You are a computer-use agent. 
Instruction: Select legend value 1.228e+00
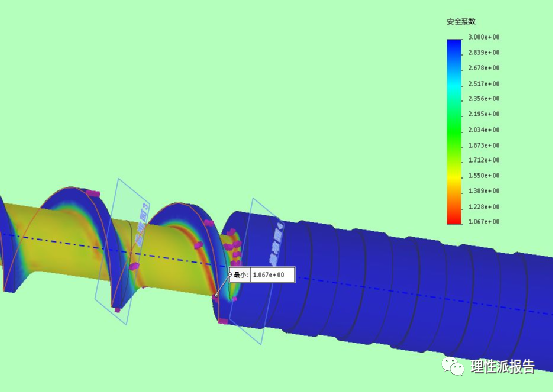484,207
